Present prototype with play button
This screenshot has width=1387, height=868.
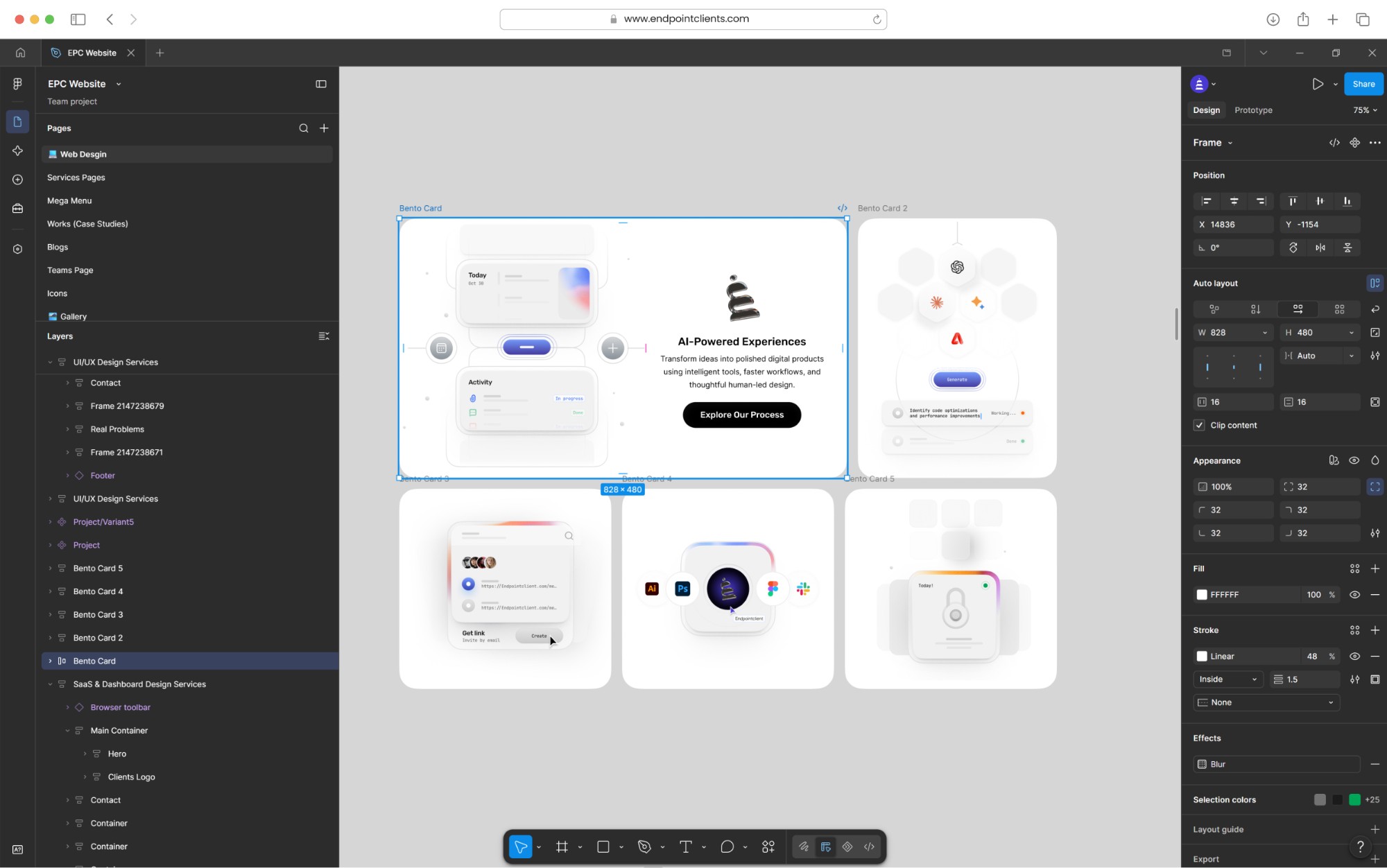pyautogui.click(x=1318, y=84)
